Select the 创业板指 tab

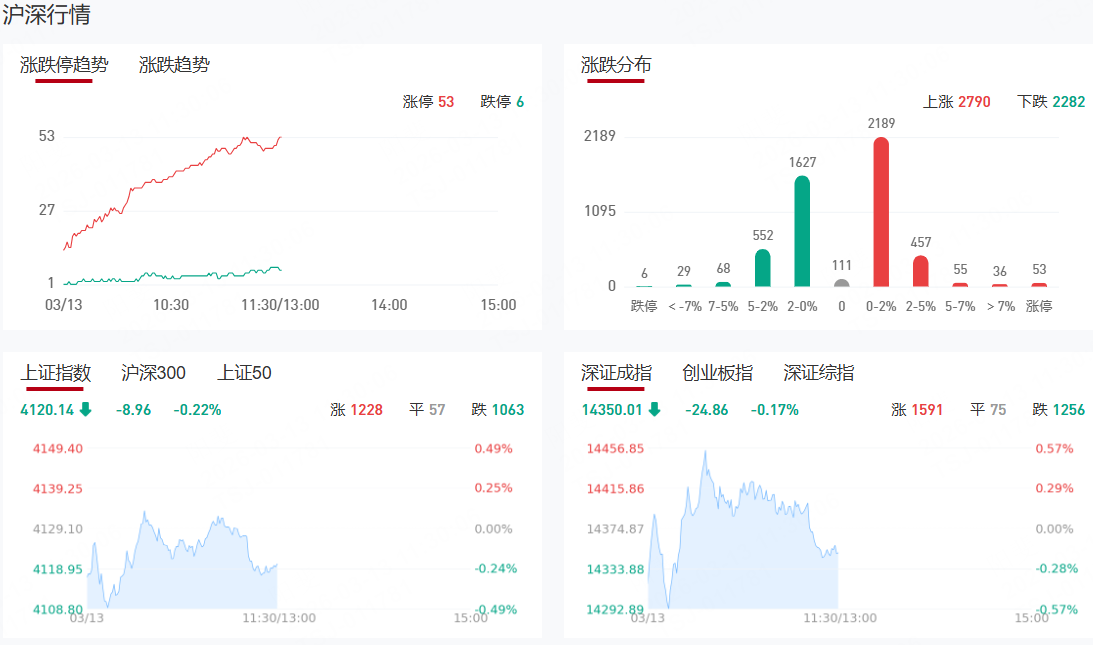pos(717,373)
